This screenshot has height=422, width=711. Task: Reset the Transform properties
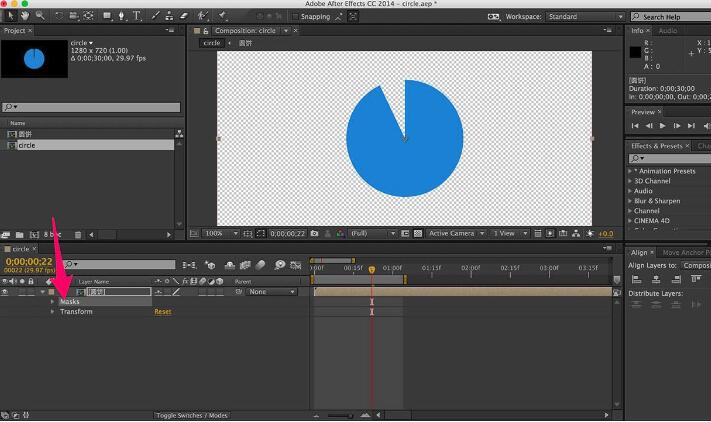(162, 312)
